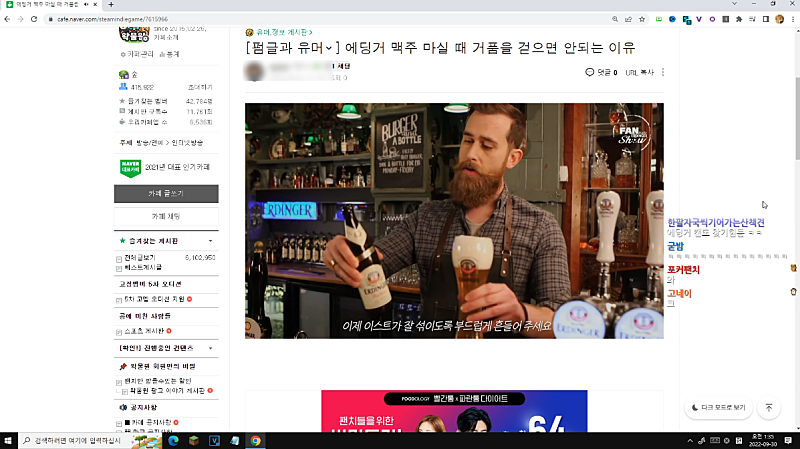800x449 pixels.
Task: Toggle dark mode with 다크 모드로 보기
Action: (718, 407)
